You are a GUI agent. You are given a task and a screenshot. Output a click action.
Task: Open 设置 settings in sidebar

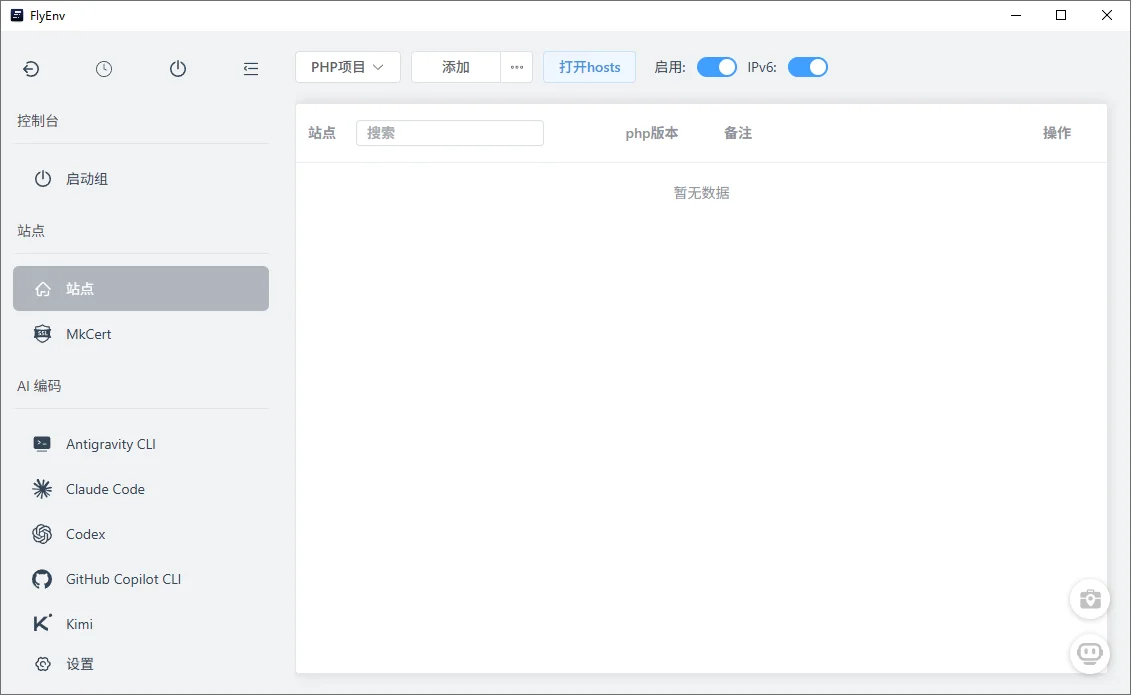pos(141,664)
